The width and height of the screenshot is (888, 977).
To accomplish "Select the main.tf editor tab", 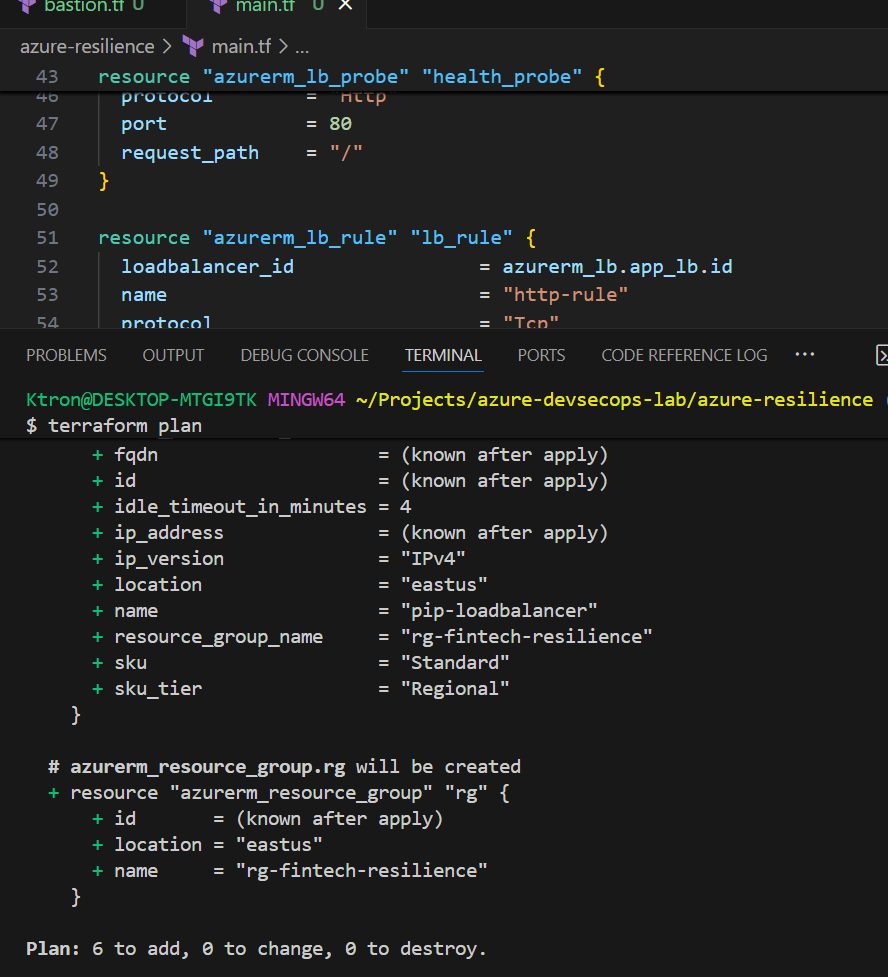I will [264, 6].
